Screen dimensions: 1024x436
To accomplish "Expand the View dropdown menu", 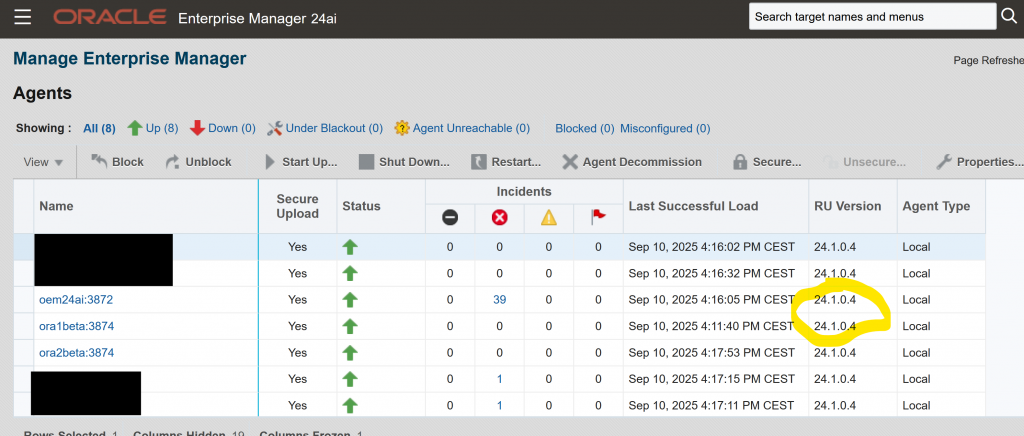I will coord(44,162).
